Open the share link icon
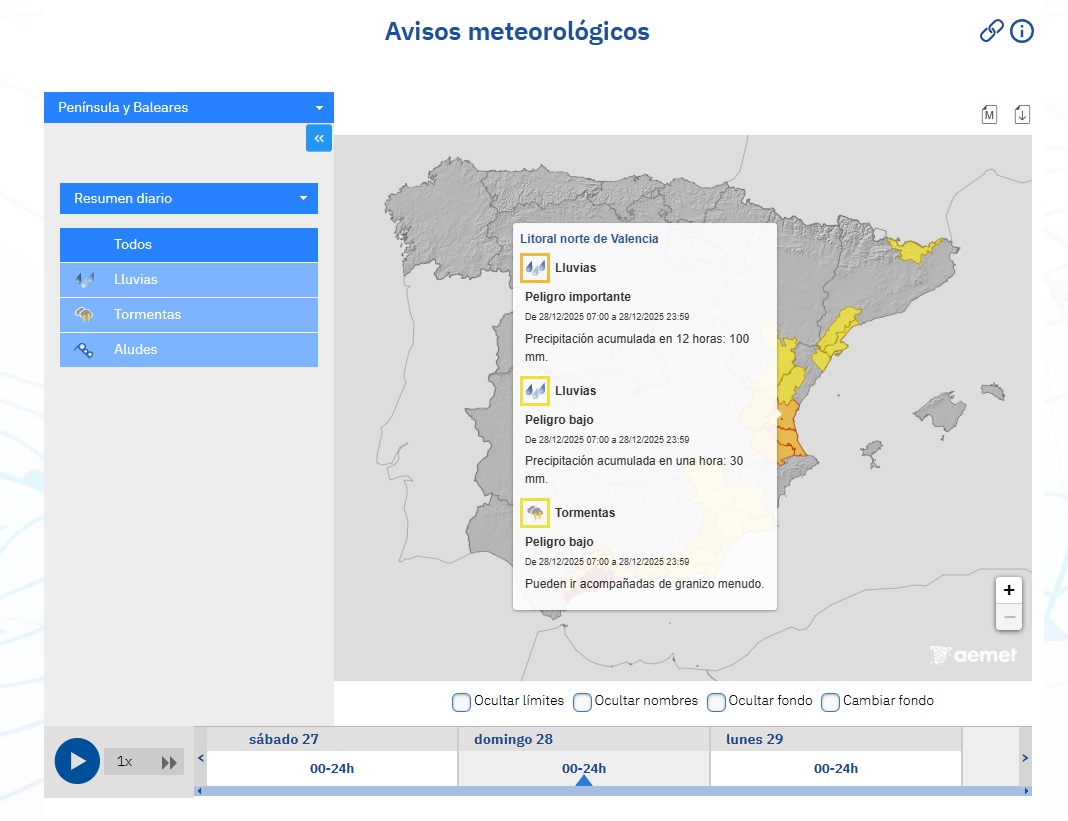 click(991, 31)
